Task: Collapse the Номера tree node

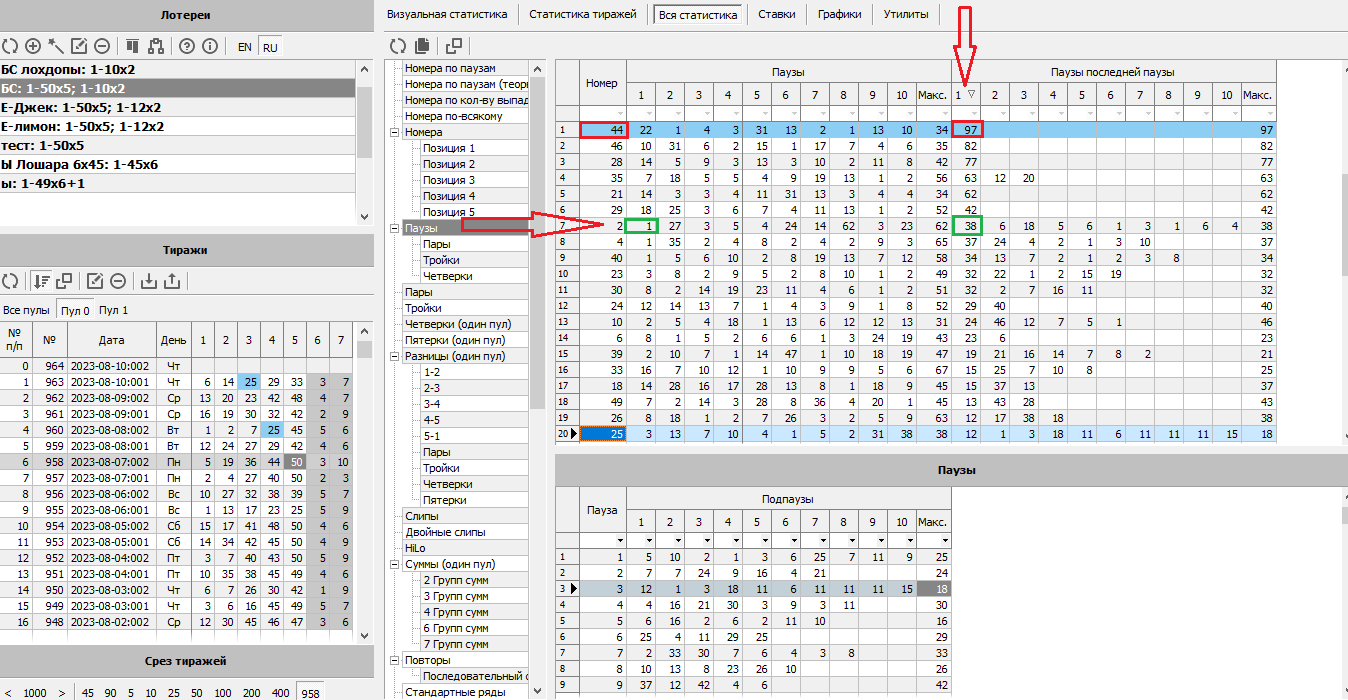Action: coord(394,132)
